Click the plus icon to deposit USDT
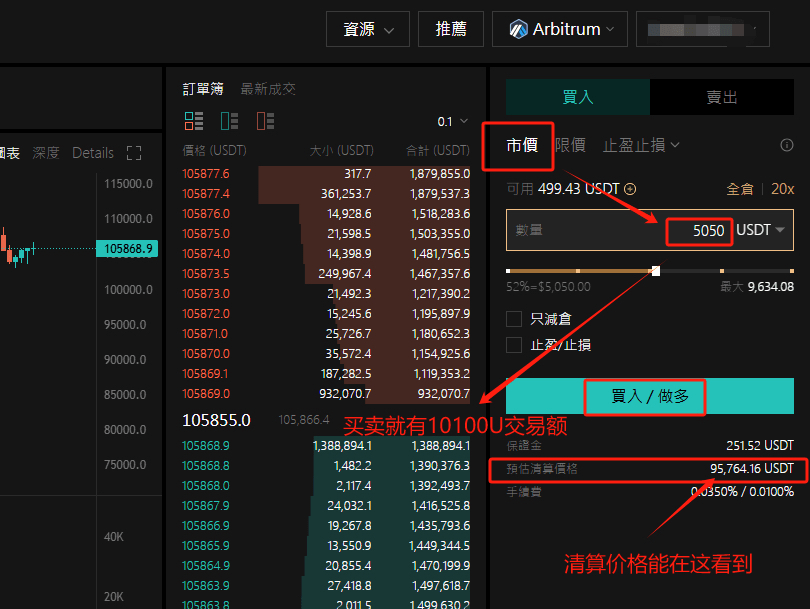Image resolution: width=810 pixels, height=609 pixels. click(x=630, y=189)
